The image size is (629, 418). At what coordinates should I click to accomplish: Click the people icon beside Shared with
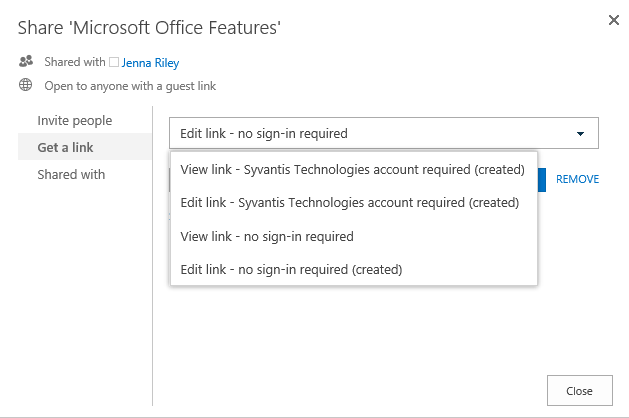click(x=26, y=61)
